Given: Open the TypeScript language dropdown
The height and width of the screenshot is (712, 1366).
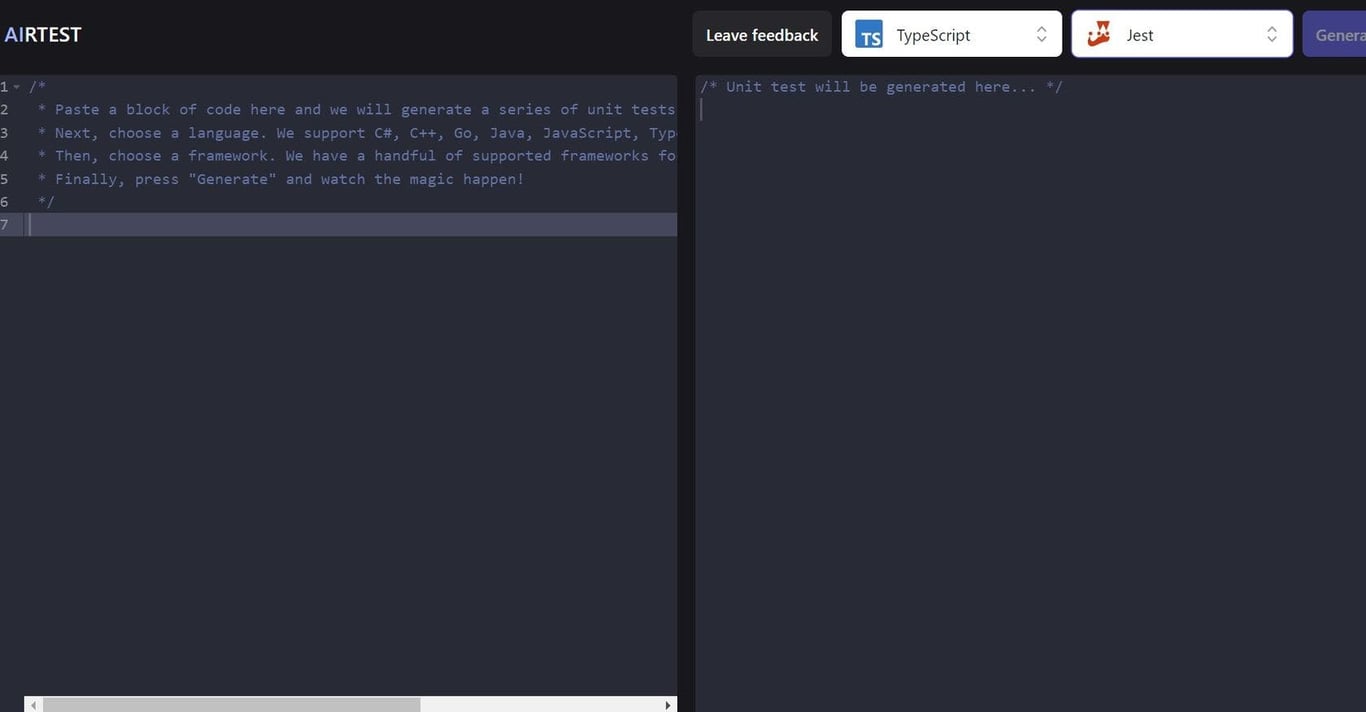Looking at the screenshot, I should point(952,34).
